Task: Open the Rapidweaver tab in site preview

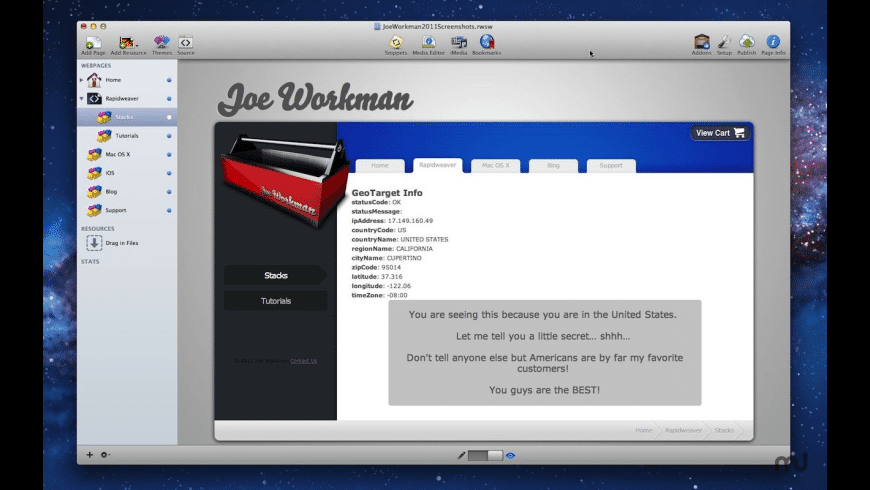Action: (438, 165)
